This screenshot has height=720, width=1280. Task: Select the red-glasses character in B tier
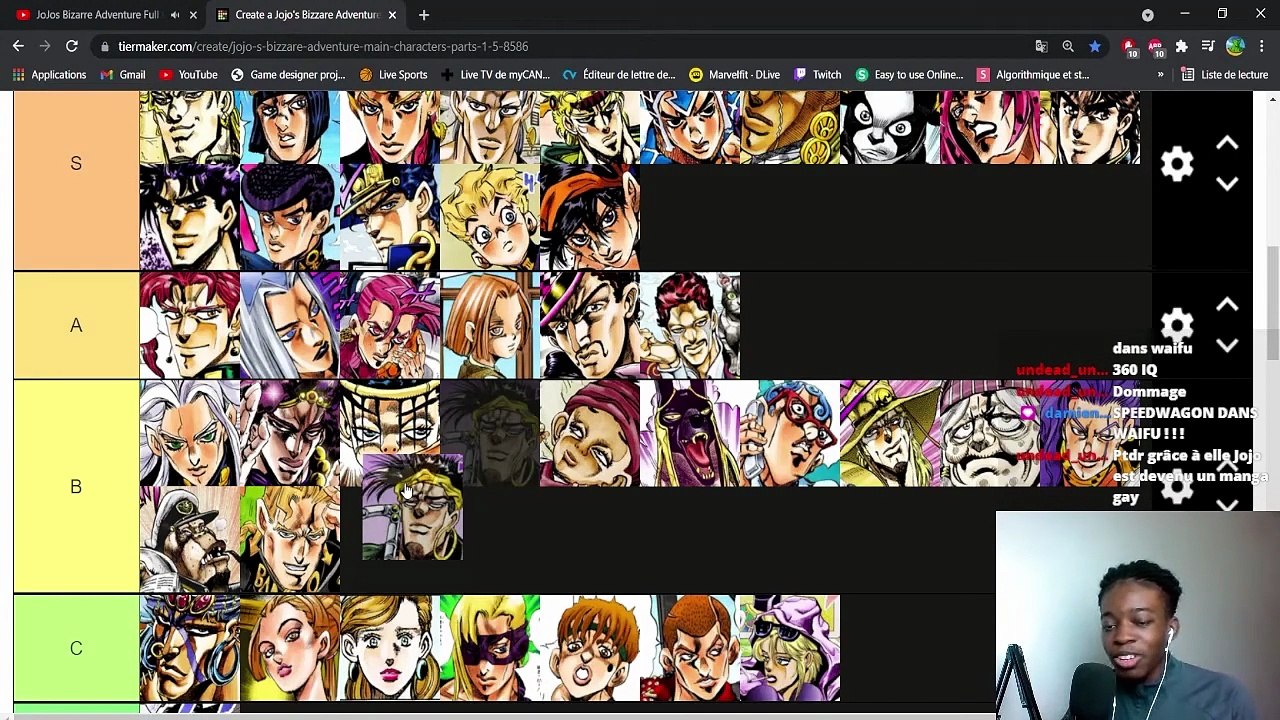790,433
